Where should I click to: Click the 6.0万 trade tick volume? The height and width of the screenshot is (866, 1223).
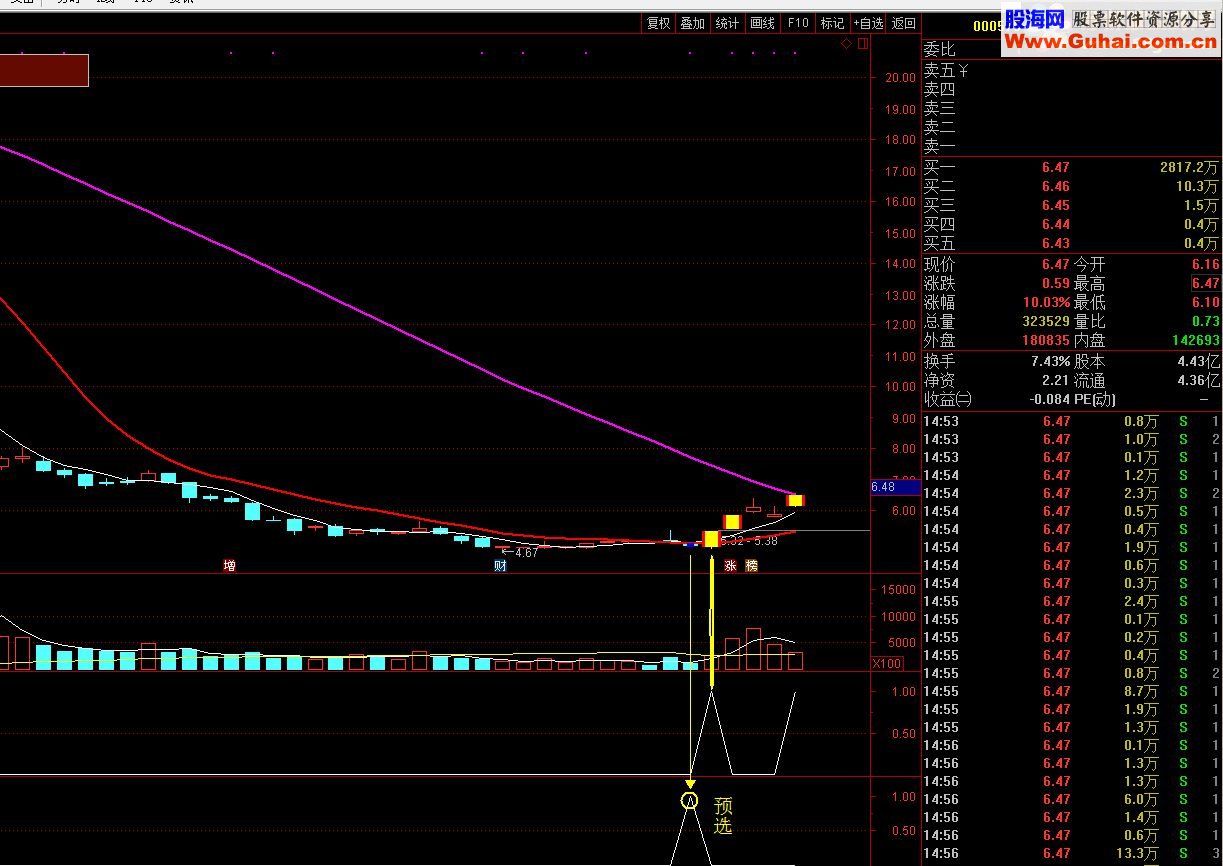[x=1141, y=799]
